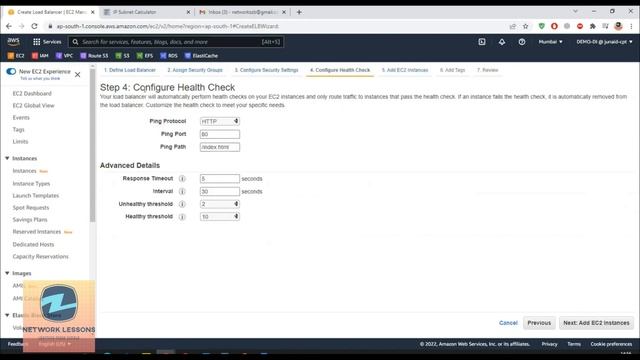Go to step 5 Add EC2 Instances

pos(405,70)
